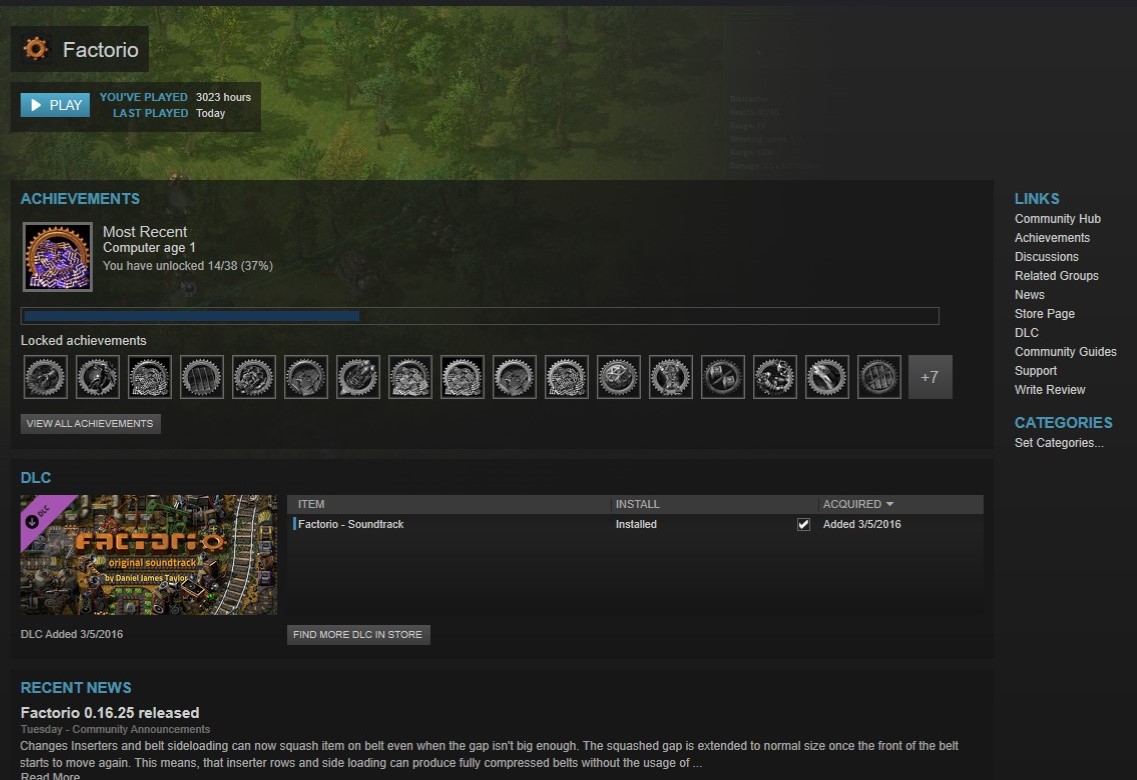This screenshot has height=780, width=1137.
Task: Select the sixth locked achievement icon
Action: click(306, 377)
